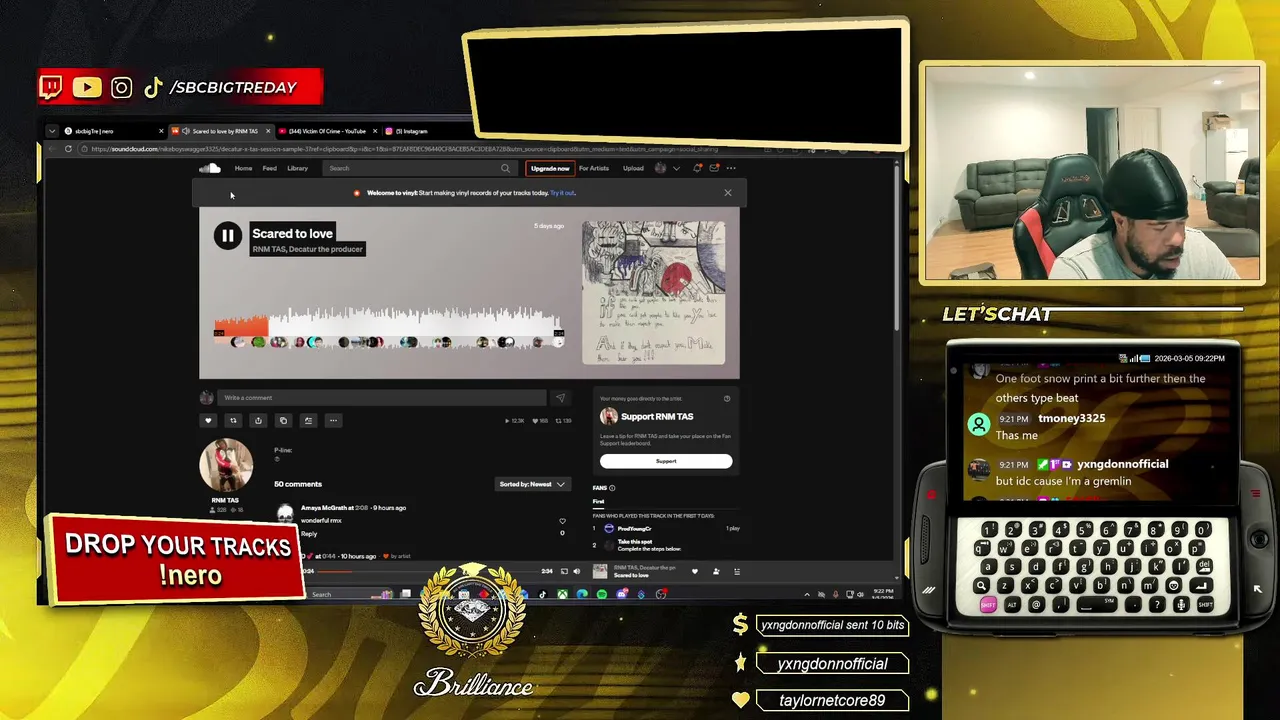Seek within the track waveform
1280x720 pixels.
click(389, 329)
